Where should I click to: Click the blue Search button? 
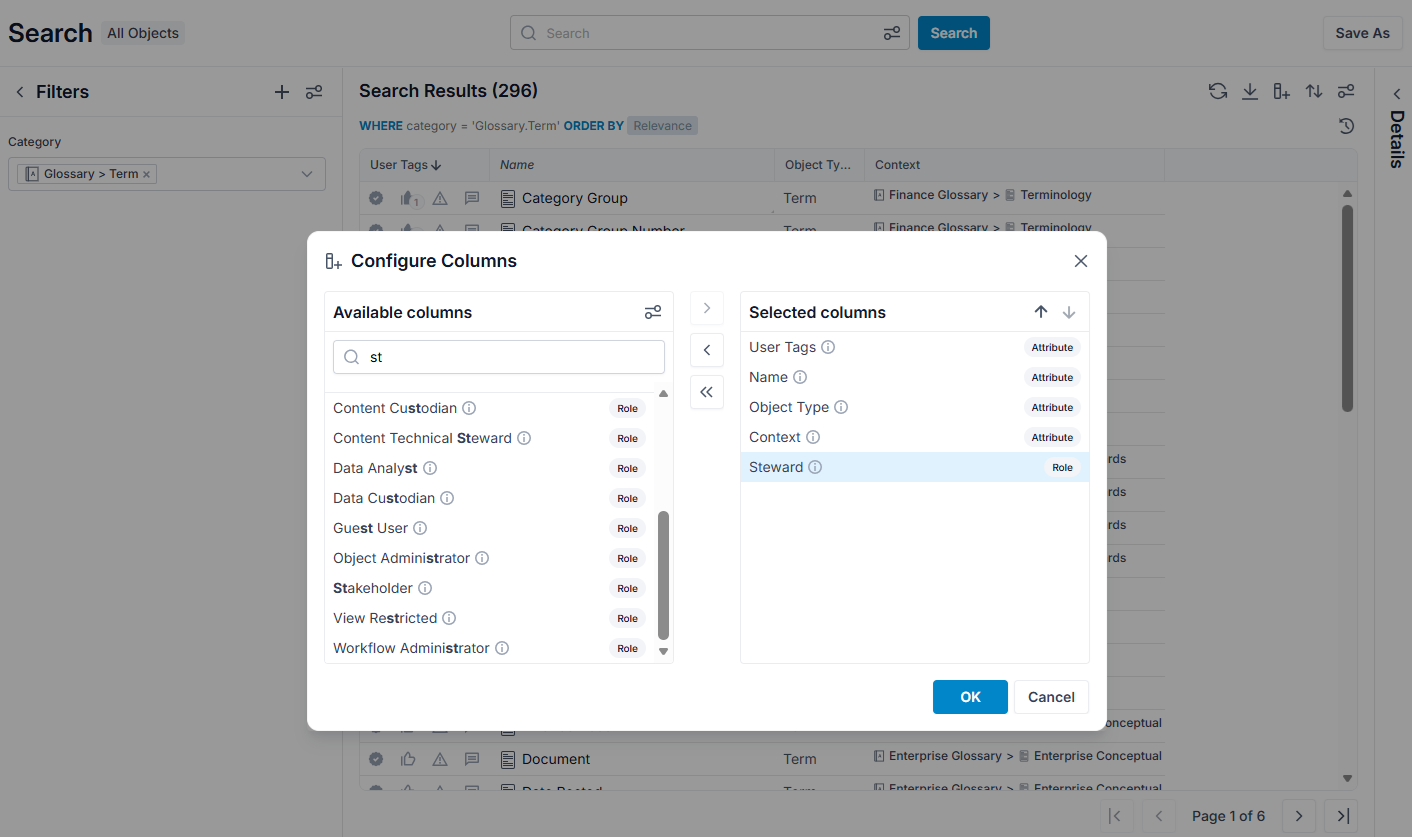(x=954, y=33)
